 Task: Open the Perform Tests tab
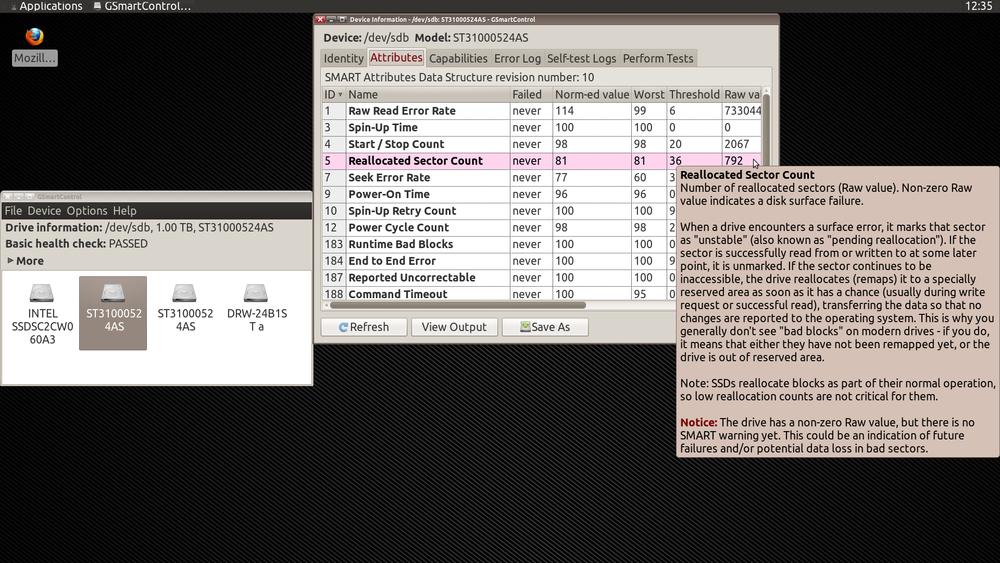(x=657, y=59)
